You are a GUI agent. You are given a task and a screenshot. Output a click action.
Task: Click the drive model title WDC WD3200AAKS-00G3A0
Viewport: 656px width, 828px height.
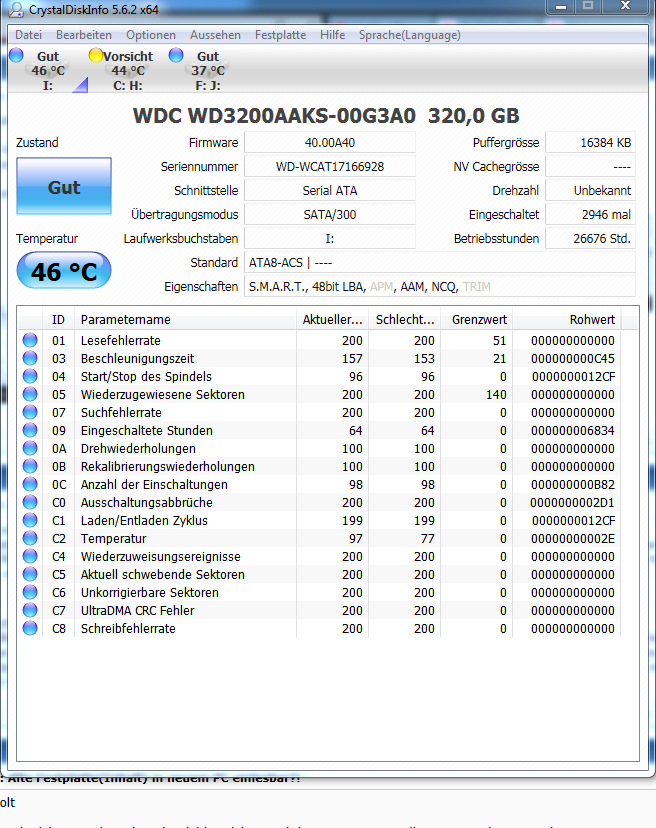tap(274, 116)
